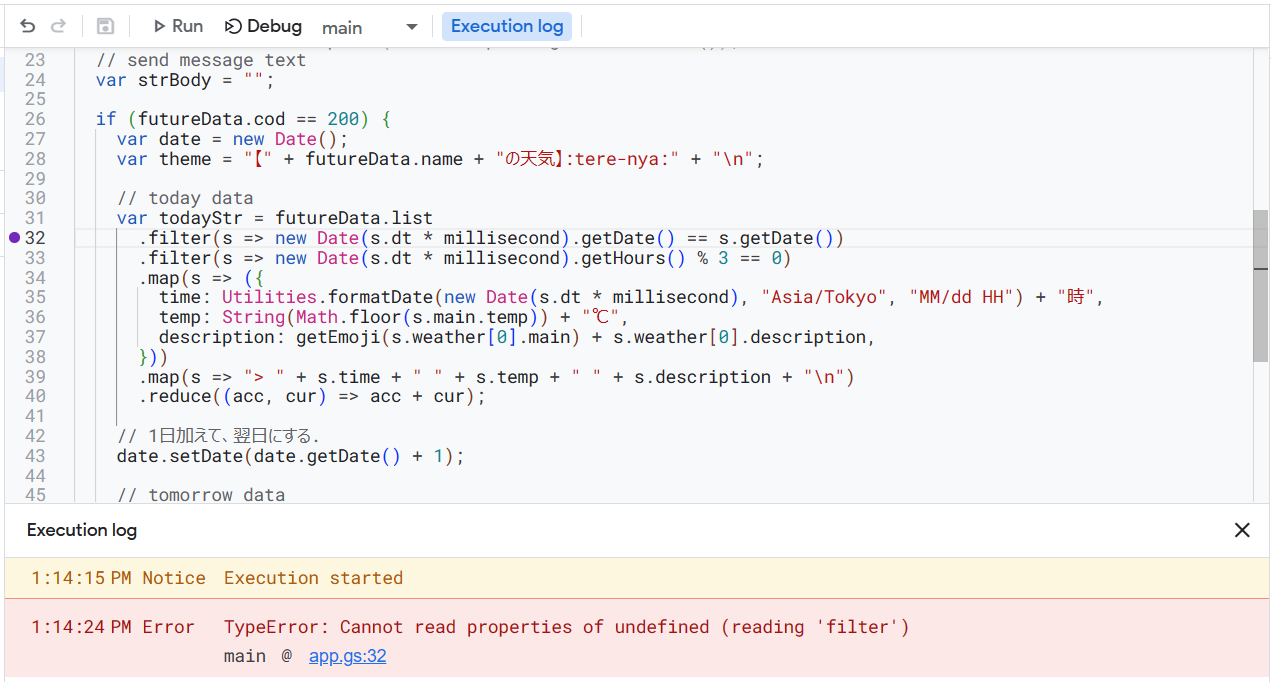Click the Redo arrow icon
The height and width of the screenshot is (682, 1271).
click(58, 27)
